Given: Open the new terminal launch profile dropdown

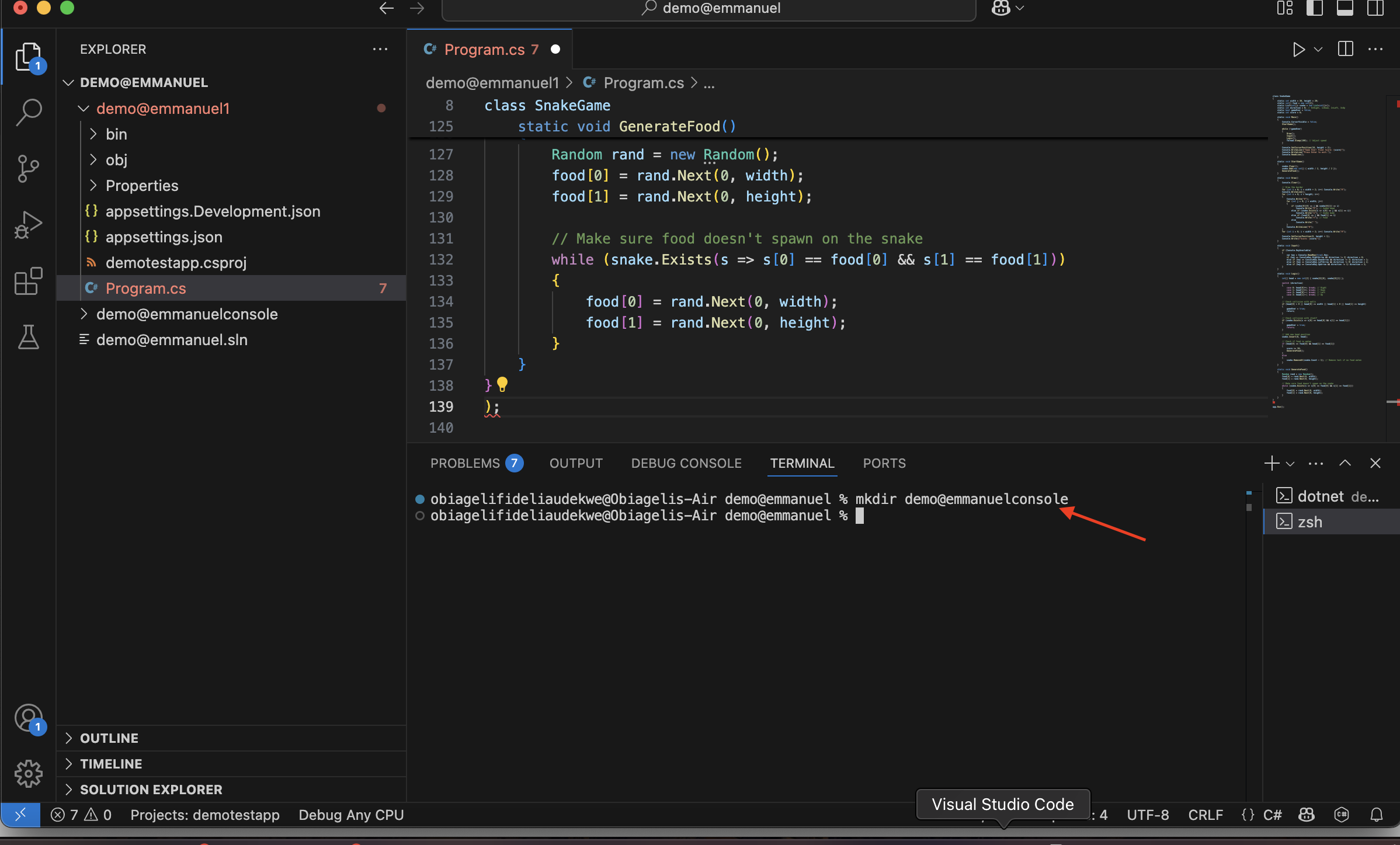Looking at the screenshot, I should pos(1290,464).
